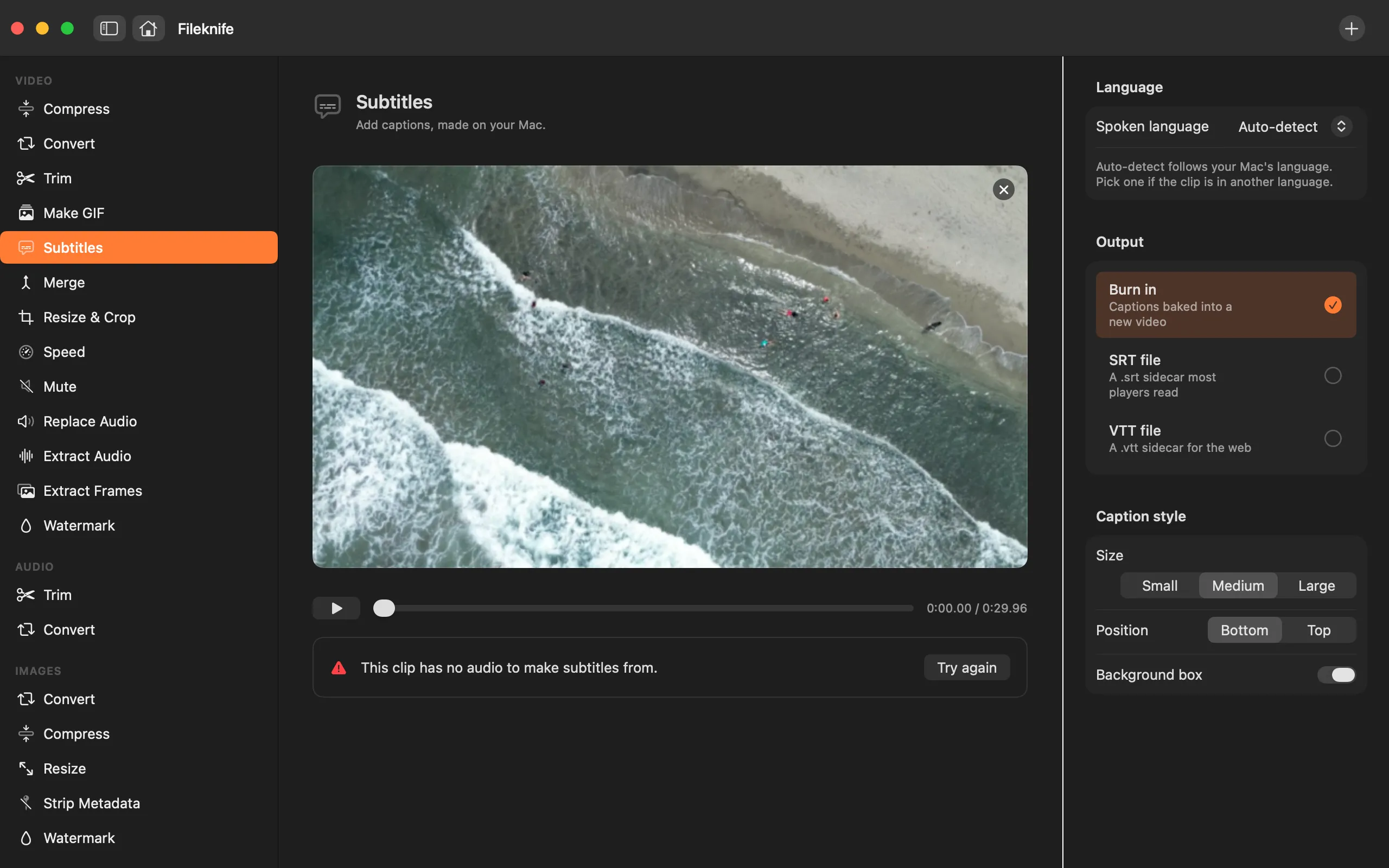Image resolution: width=1389 pixels, height=868 pixels.
Task: Open Replace Audio in the sidebar
Action: (x=139, y=422)
